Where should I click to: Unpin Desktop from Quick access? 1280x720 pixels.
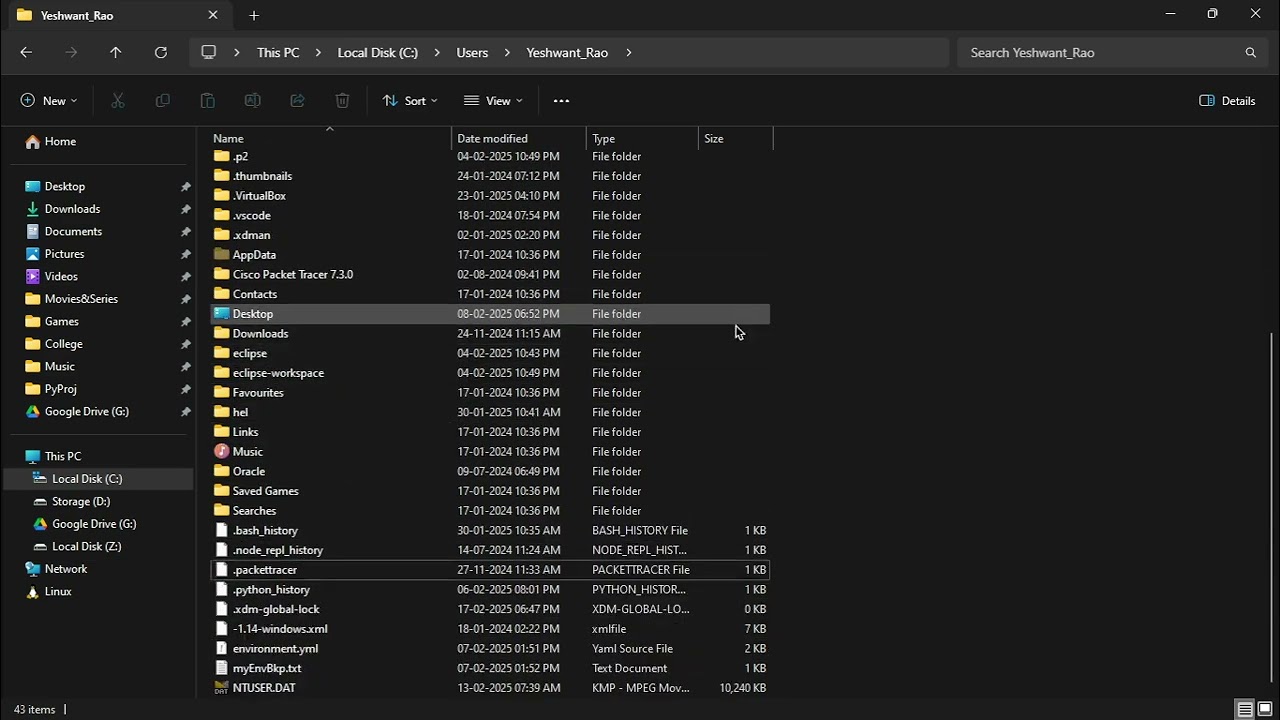coord(185,187)
